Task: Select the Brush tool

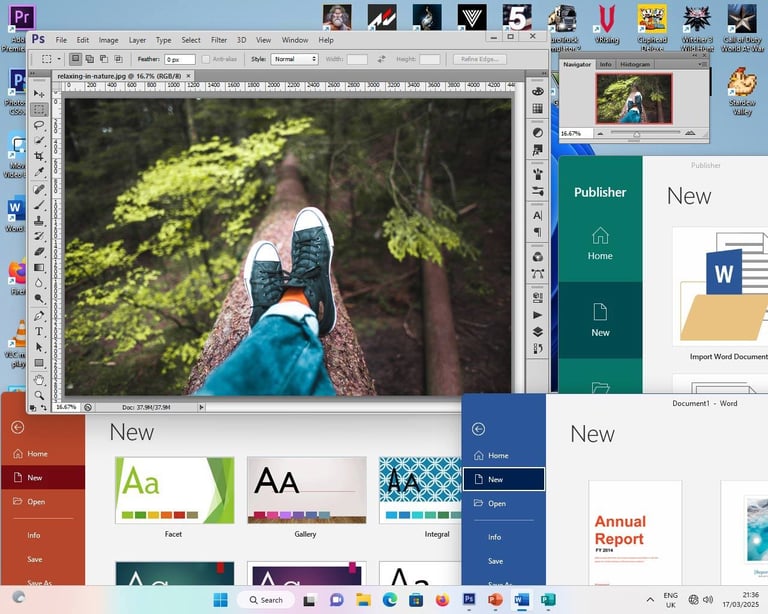Action: click(39, 205)
